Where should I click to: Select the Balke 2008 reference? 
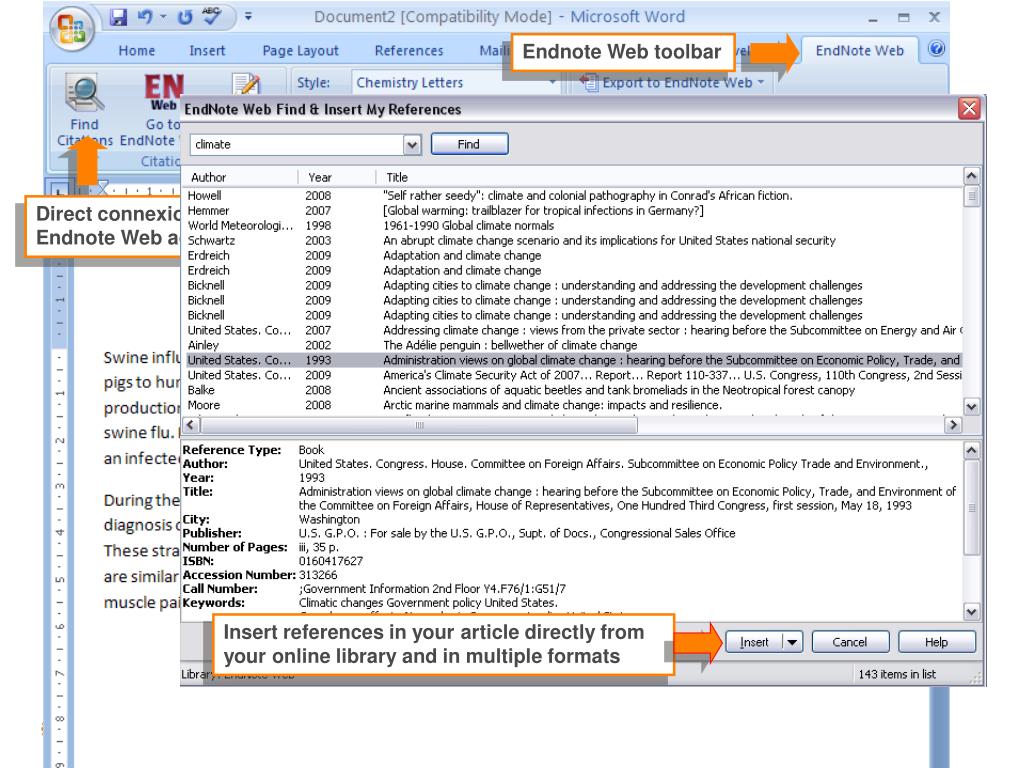pyautogui.click(x=573, y=390)
